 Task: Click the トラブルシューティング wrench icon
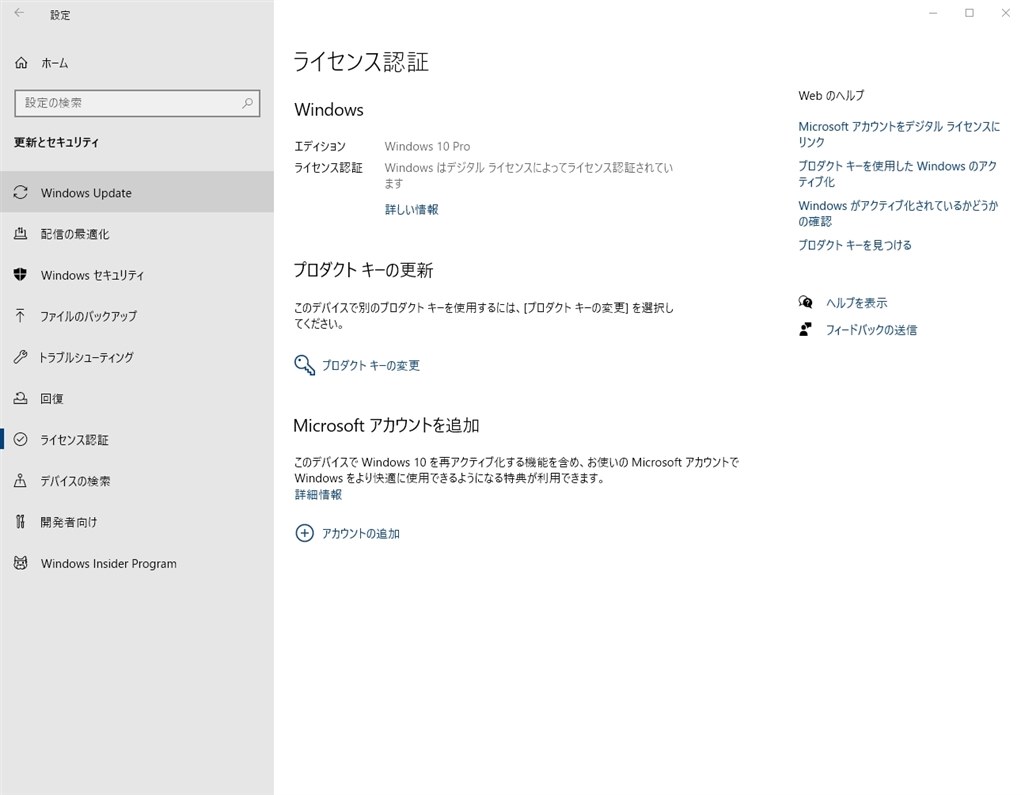point(21,357)
